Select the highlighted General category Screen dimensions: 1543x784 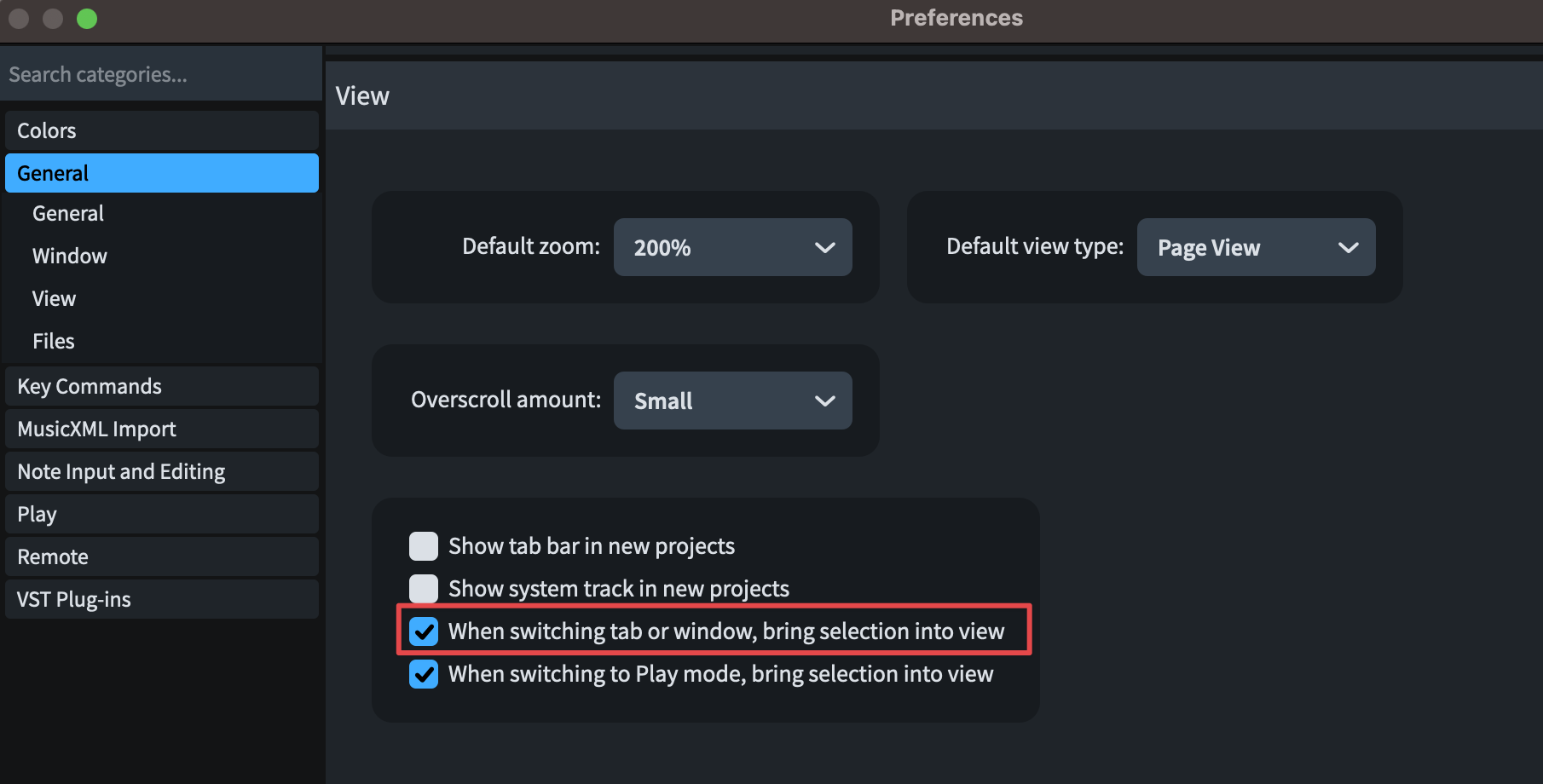pos(161,173)
